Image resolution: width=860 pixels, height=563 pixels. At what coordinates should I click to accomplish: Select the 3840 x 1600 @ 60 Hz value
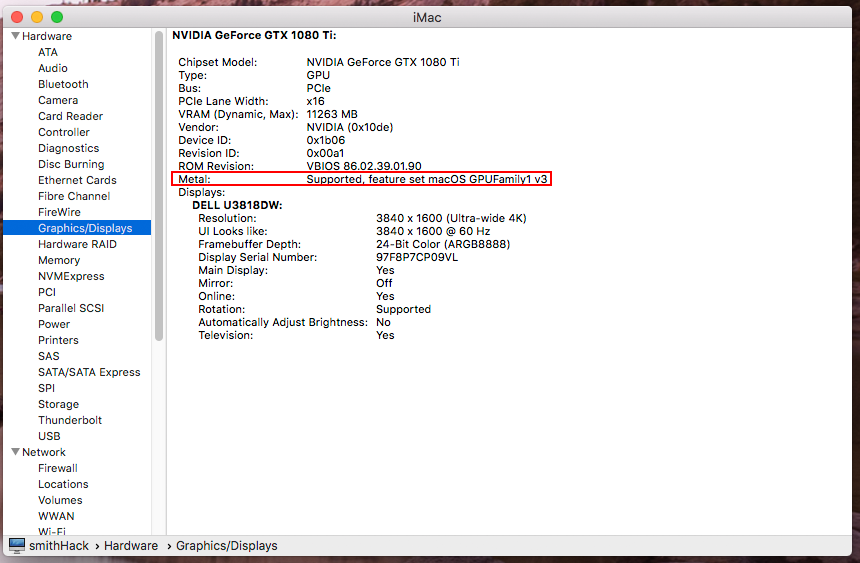(x=433, y=231)
